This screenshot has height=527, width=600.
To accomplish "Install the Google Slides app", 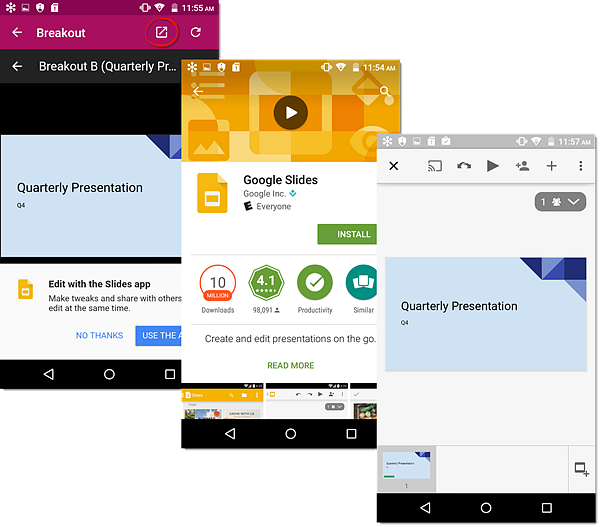I will pyautogui.click(x=347, y=234).
